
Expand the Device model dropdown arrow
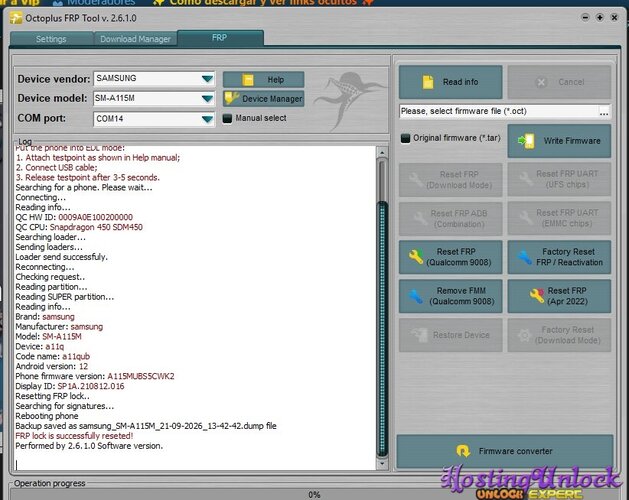(x=207, y=98)
